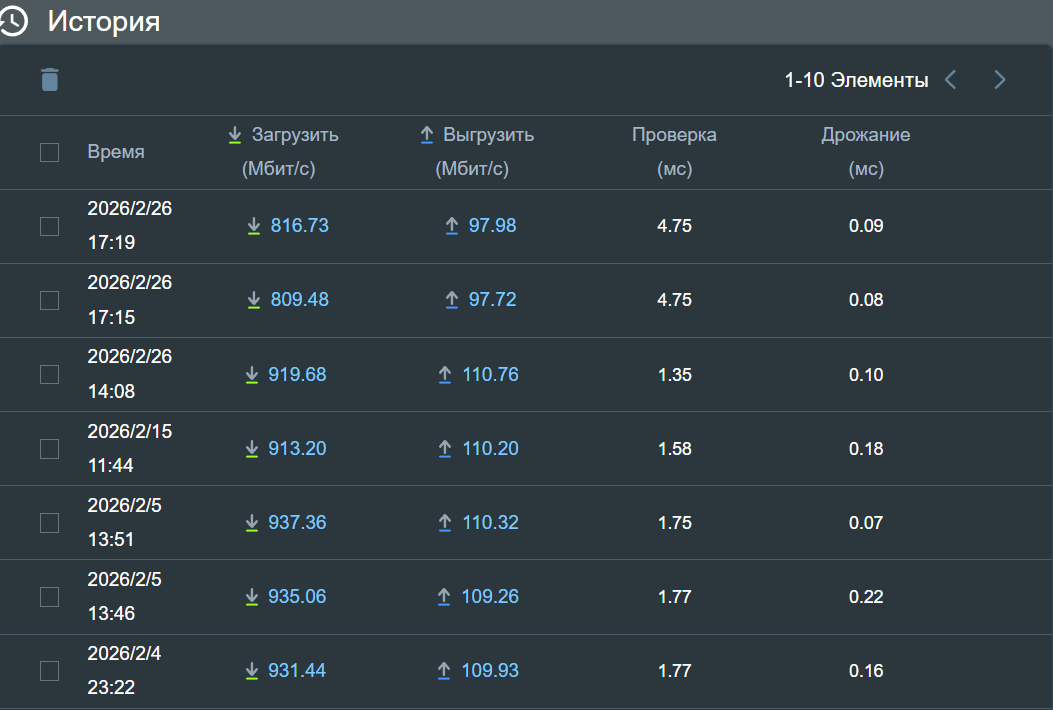1053x710 pixels.
Task: Click jitter value 0.22
Action: coord(866,596)
